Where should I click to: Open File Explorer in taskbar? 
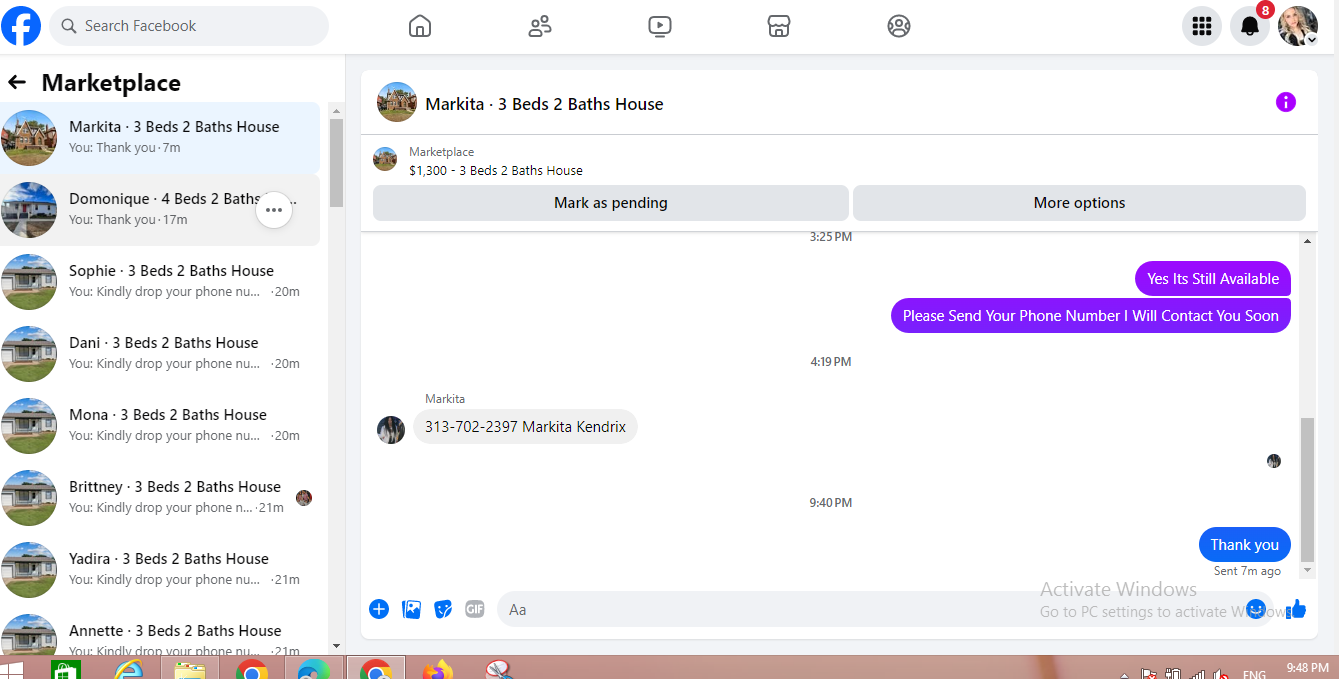[x=190, y=669]
